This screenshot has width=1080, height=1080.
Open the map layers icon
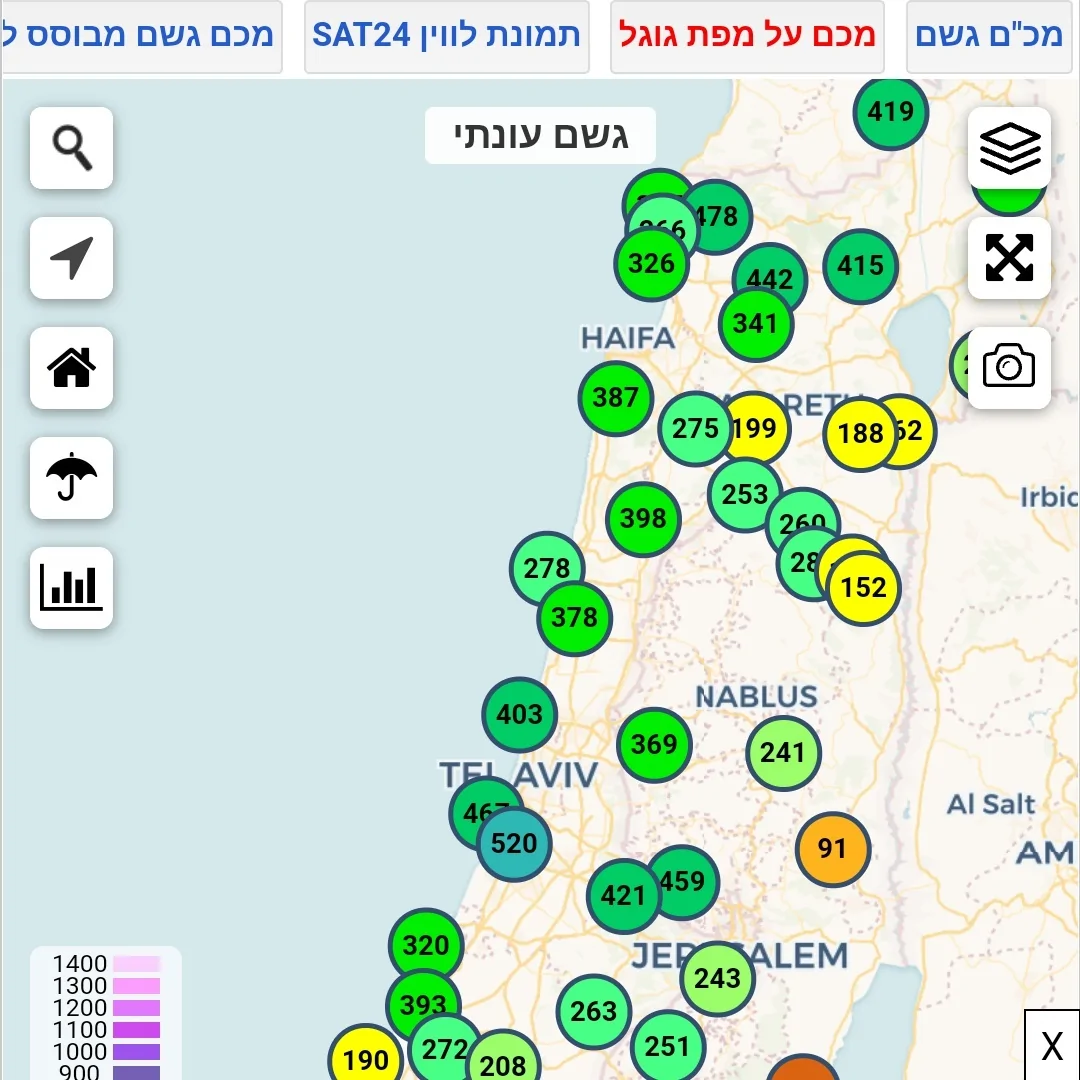1009,148
